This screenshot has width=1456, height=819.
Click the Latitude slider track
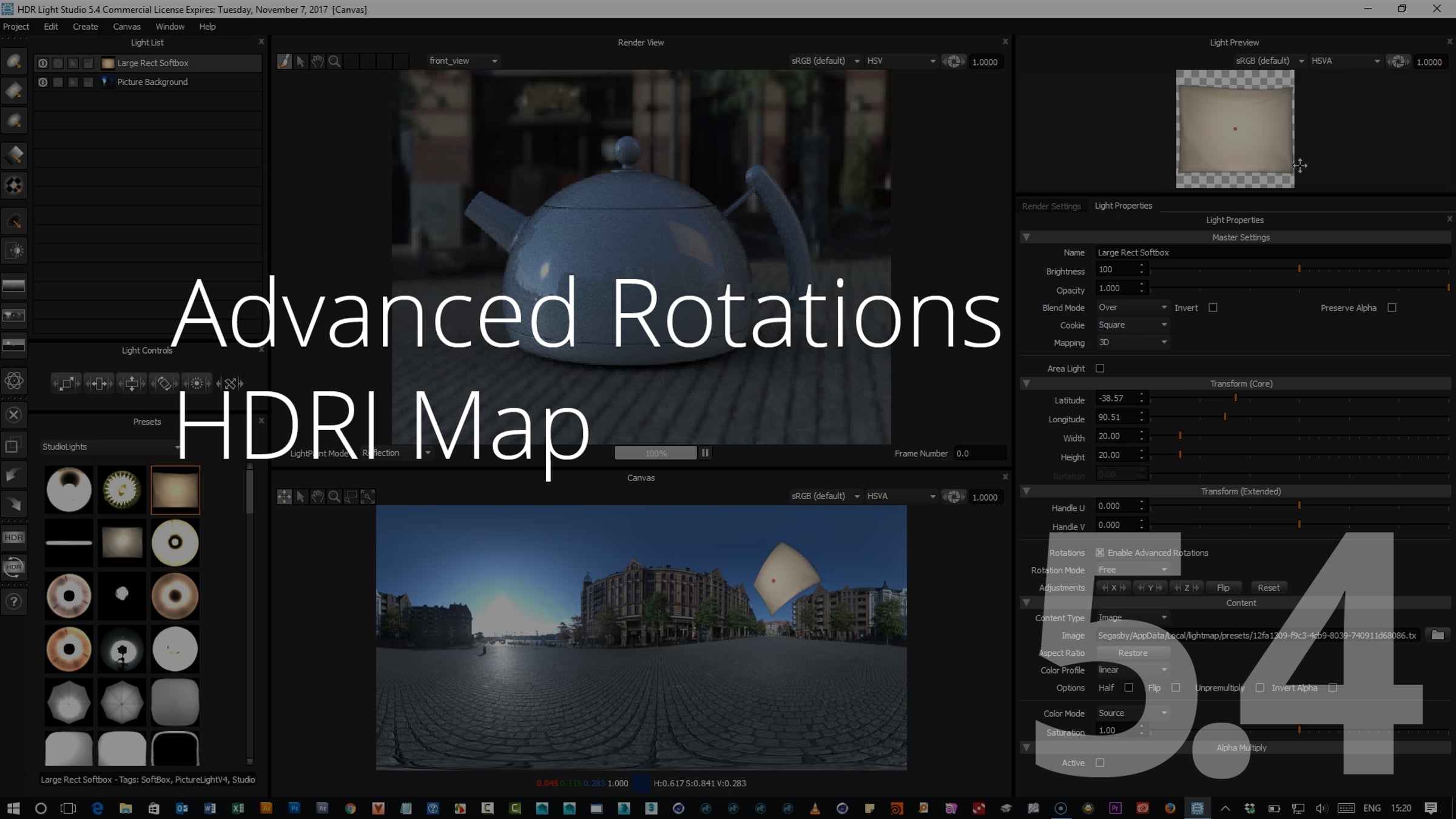1299,398
